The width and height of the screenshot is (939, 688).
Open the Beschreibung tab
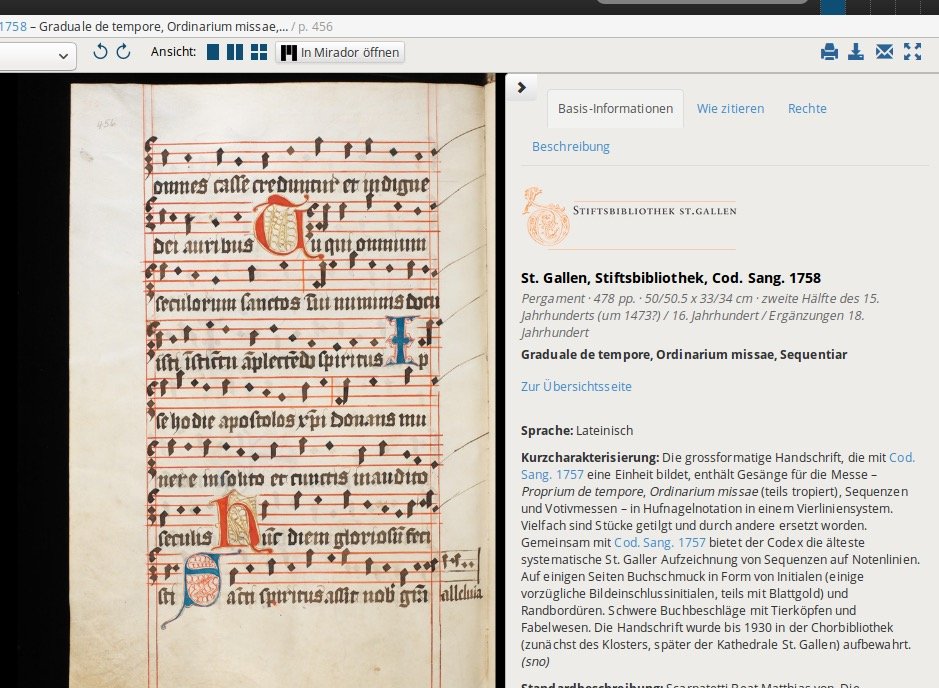pos(571,147)
